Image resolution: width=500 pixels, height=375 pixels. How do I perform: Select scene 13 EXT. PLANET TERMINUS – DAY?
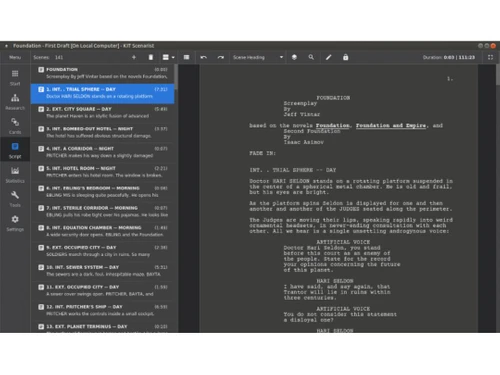pyautogui.click(x=103, y=327)
